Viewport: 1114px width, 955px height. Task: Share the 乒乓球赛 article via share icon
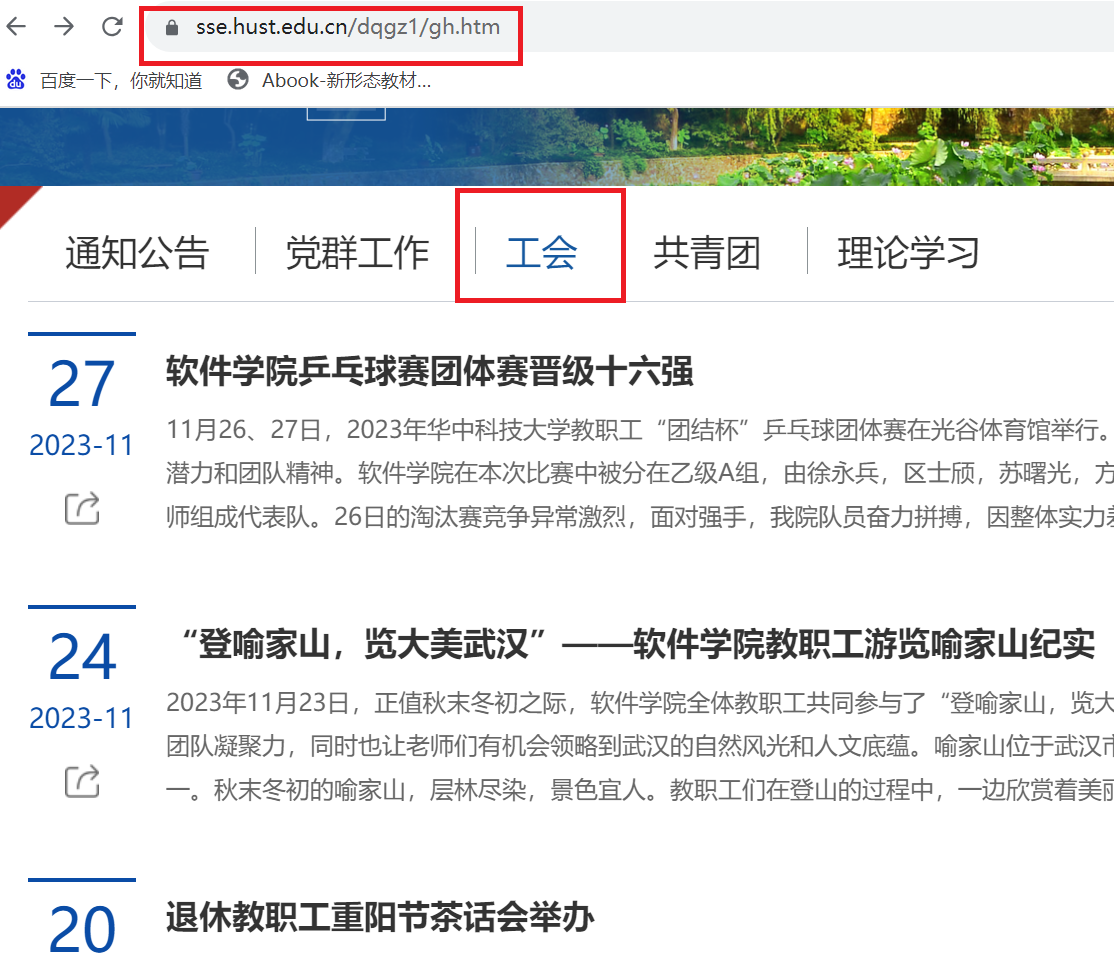tap(82, 508)
